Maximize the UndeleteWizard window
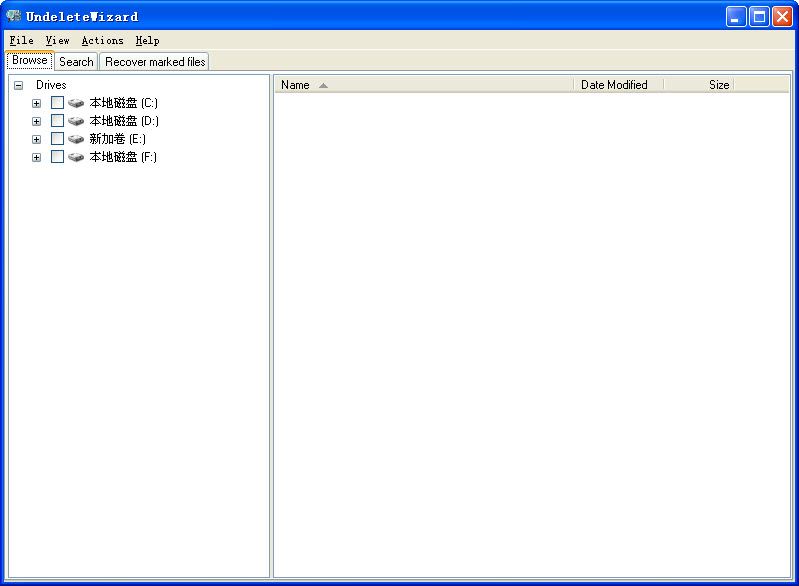 pyautogui.click(x=759, y=16)
